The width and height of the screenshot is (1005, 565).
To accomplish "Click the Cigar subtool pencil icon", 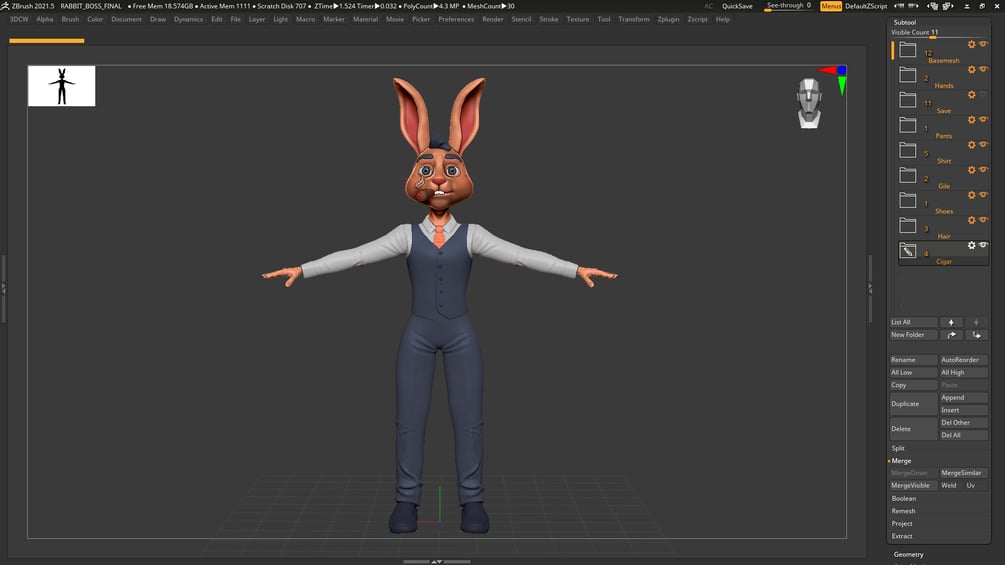I will (908, 251).
